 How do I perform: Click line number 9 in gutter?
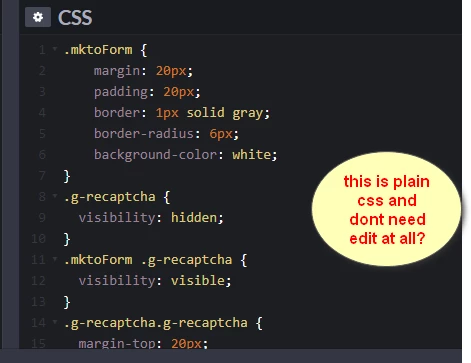click(42, 218)
